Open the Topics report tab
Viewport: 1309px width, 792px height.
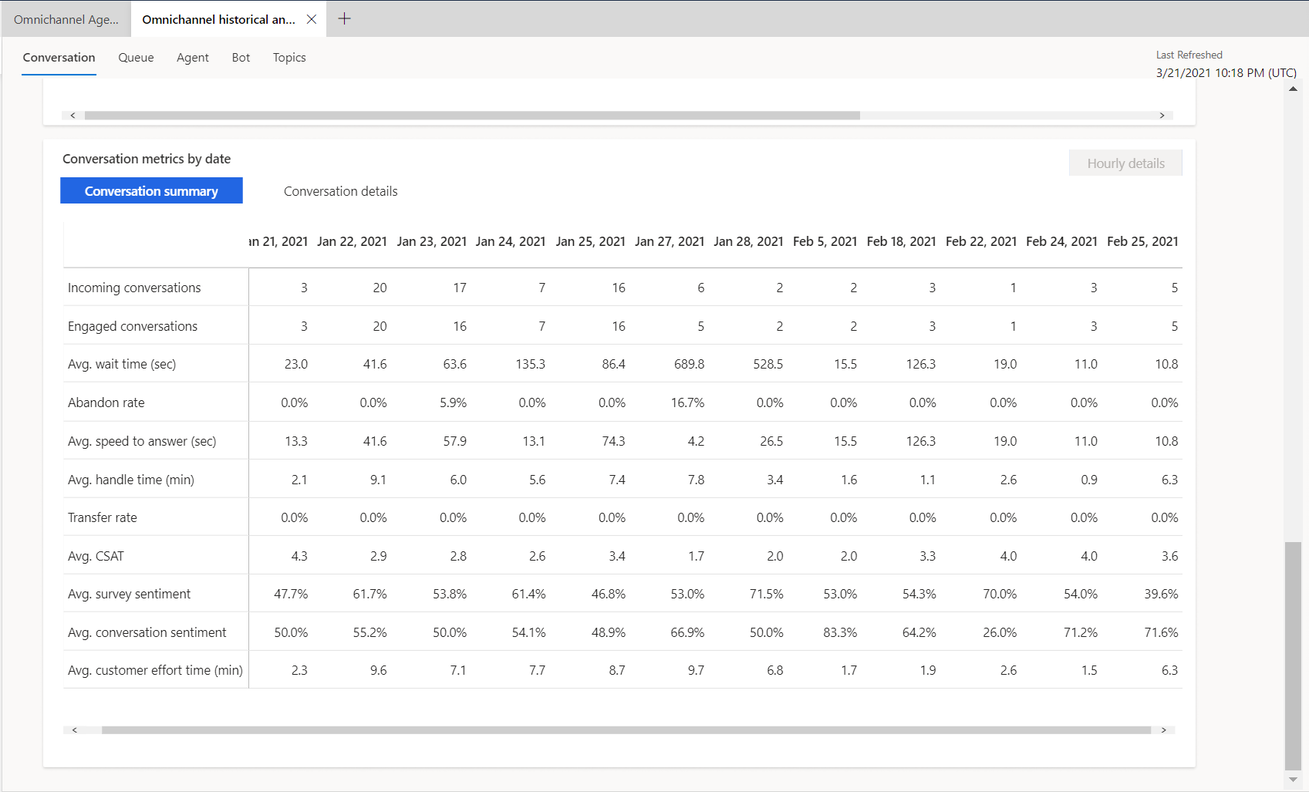pyautogui.click(x=289, y=58)
